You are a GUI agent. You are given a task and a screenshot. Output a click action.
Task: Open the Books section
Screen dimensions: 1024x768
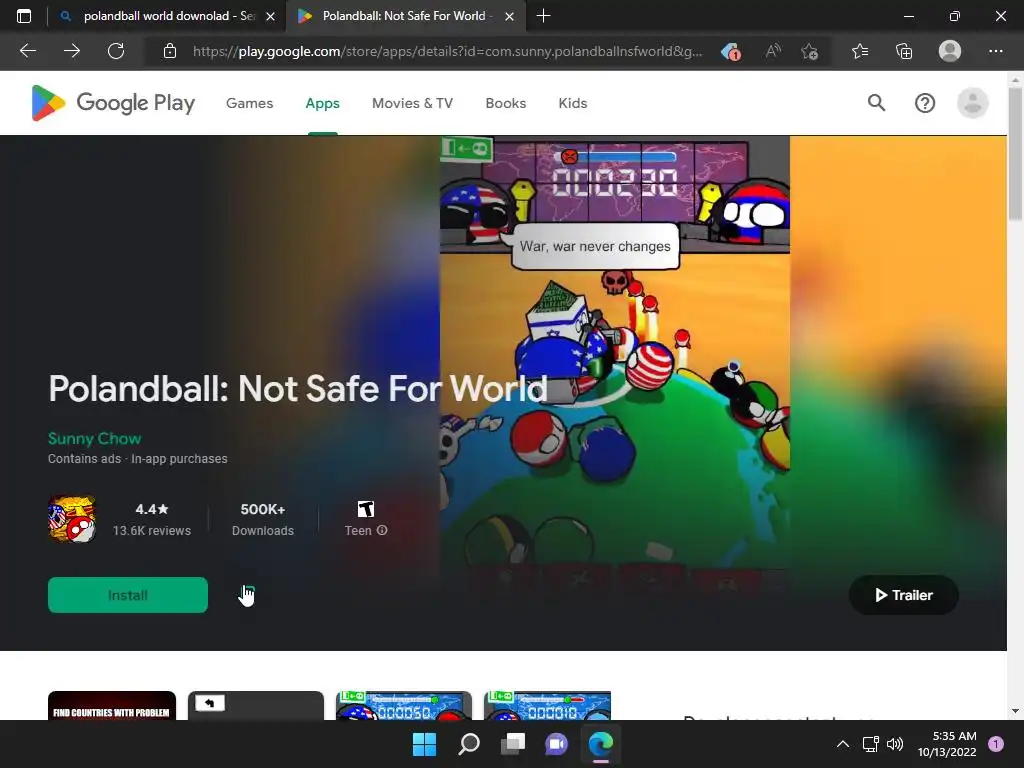pyautogui.click(x=505, y=103)
